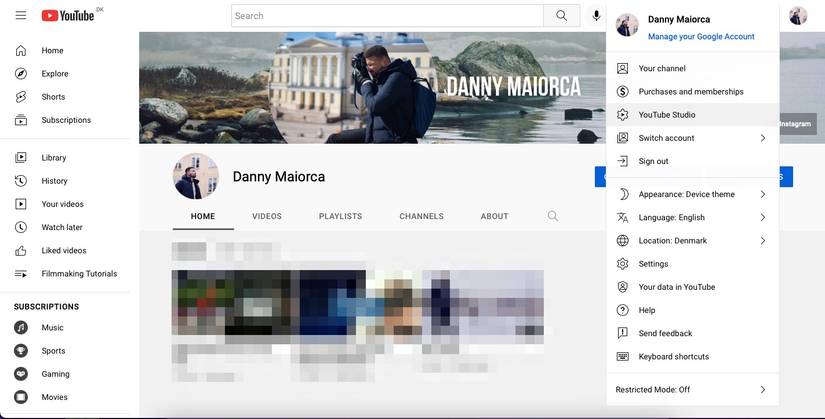
Task: Switch to the VIDEOS channel tab
Action: point(267,216)
